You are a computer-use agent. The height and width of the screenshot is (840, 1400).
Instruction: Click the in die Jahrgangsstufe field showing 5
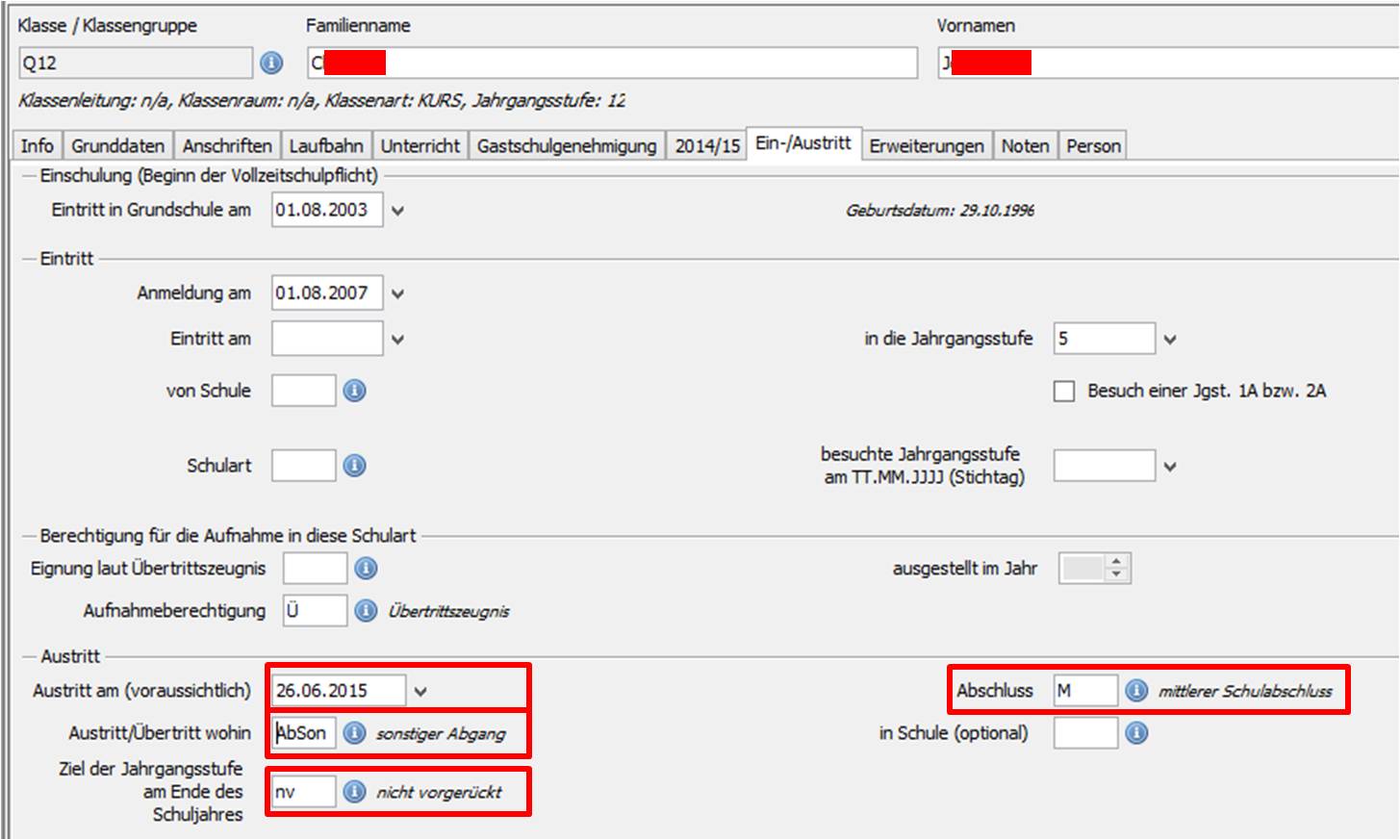tap(1105, 339)
